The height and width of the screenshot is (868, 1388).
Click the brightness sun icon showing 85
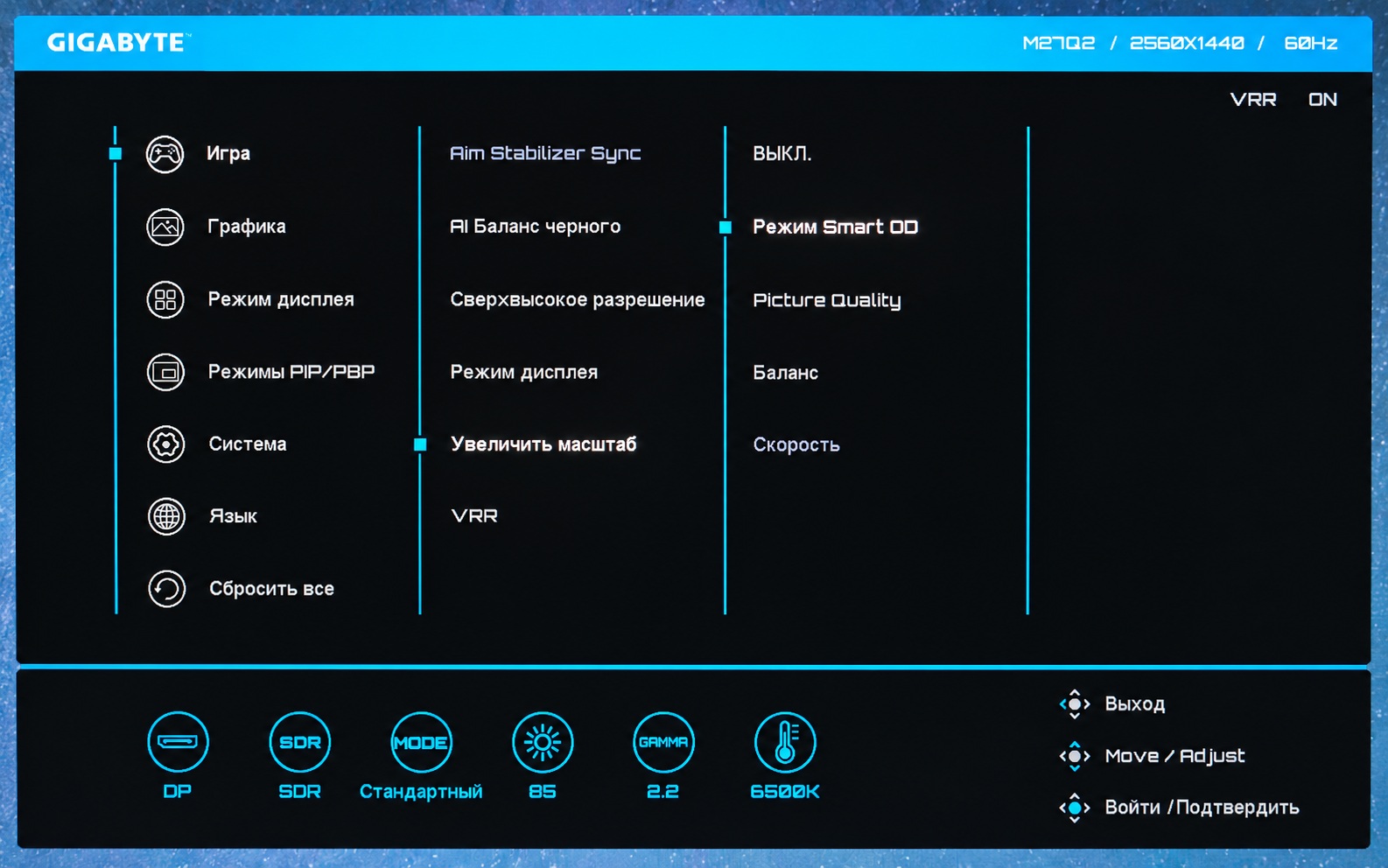[543, 742]
